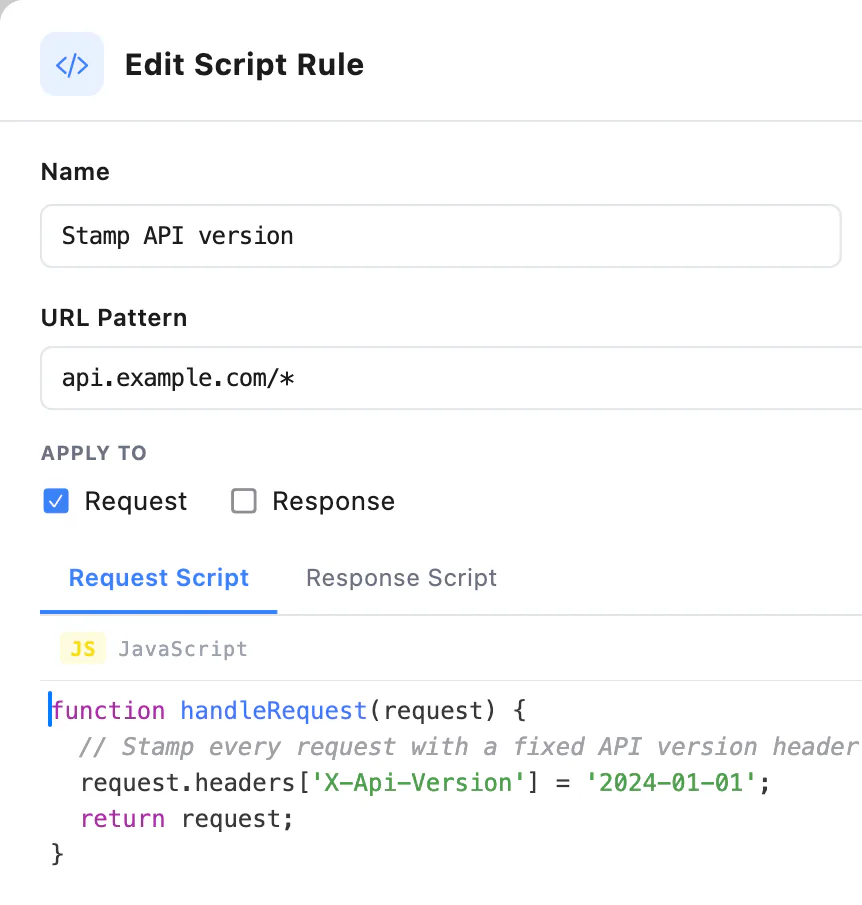Click the 'APPLY TO' section label

click(94, 453)
